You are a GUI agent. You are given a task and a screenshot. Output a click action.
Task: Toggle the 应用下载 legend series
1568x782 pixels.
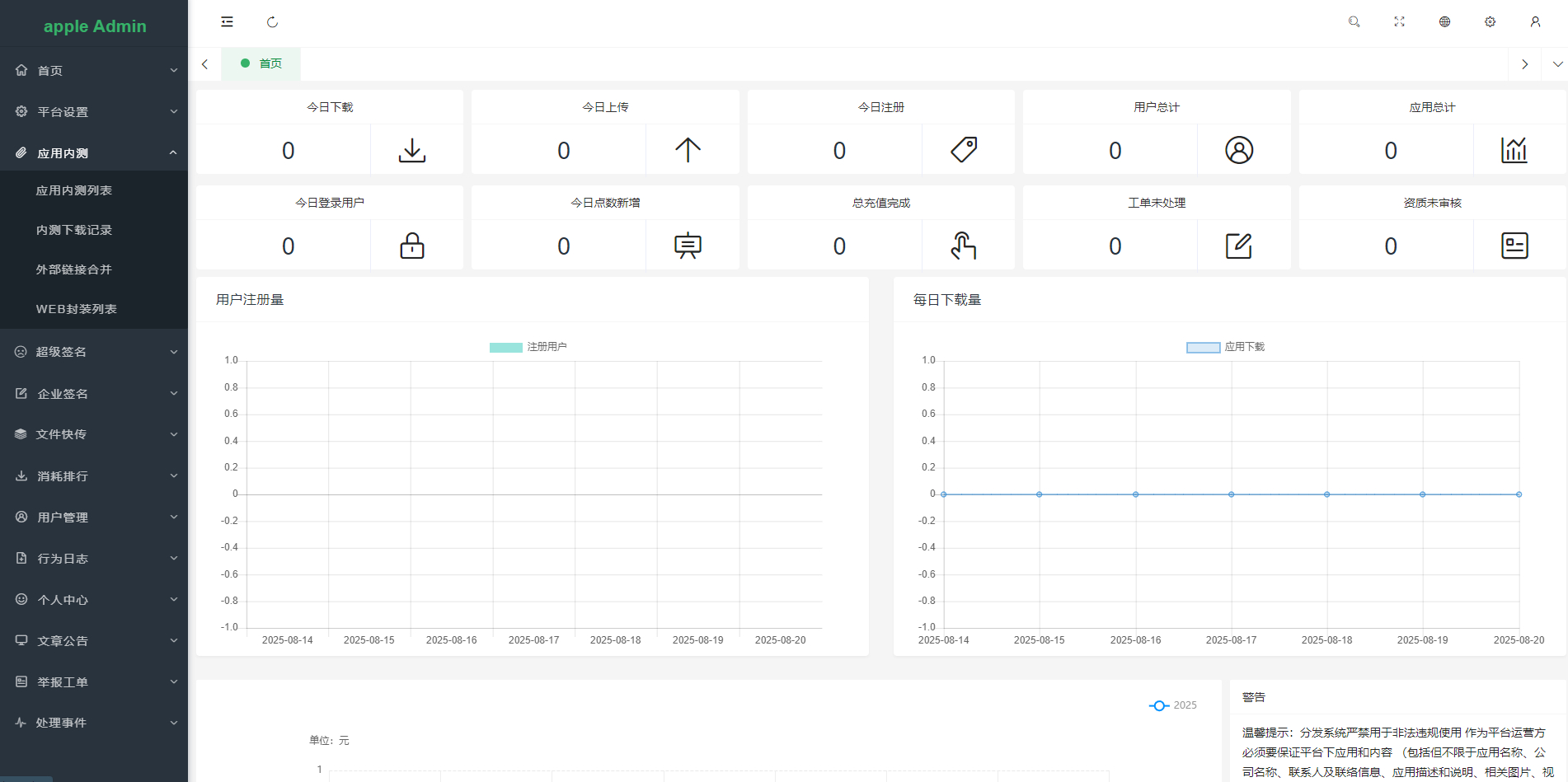tap(1225, 347)
